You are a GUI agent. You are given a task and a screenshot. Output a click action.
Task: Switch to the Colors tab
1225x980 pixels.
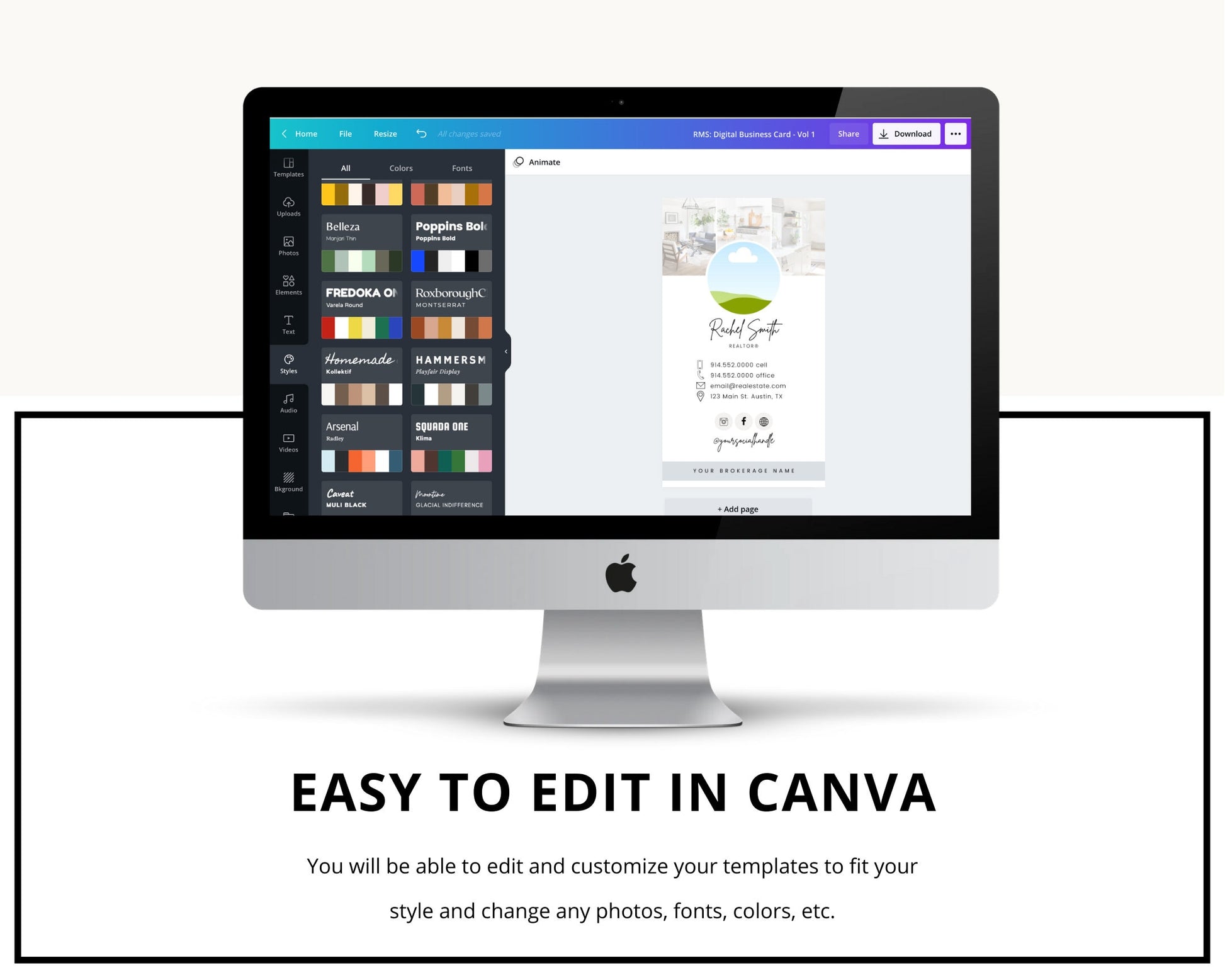pyautogui.click(x=401, y=167)
